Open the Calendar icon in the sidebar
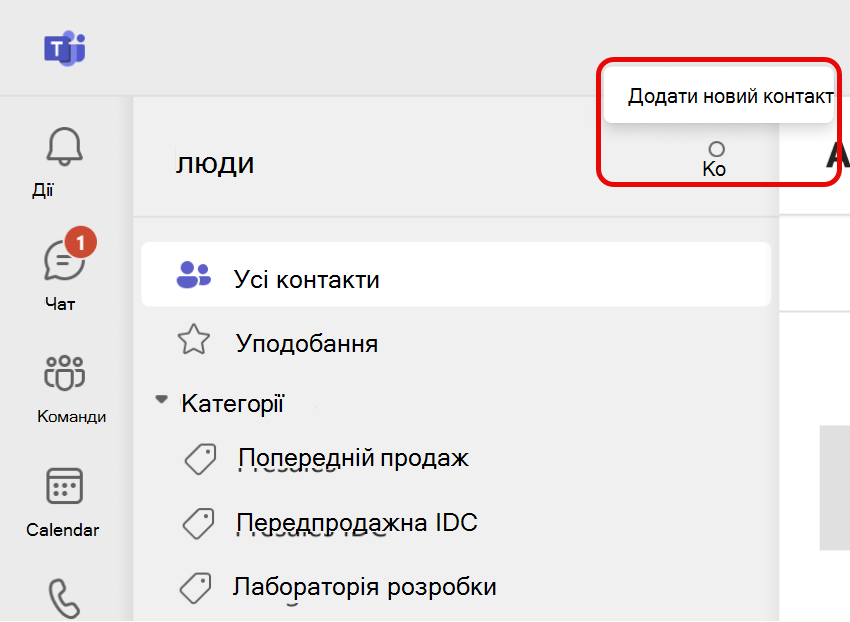This screenshot has height=622, width=850. [65, 486]
